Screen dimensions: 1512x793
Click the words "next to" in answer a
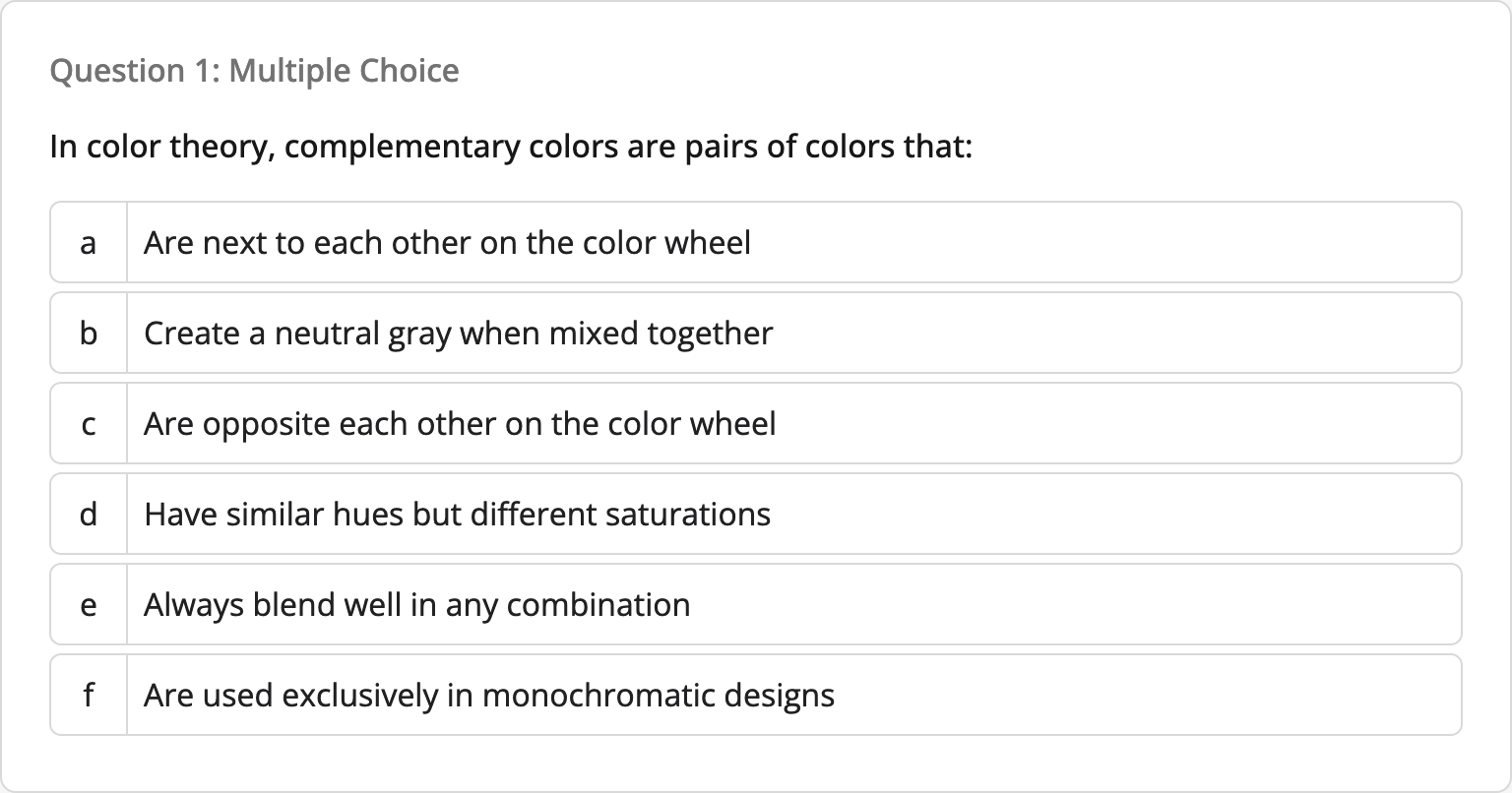[253, 243]
